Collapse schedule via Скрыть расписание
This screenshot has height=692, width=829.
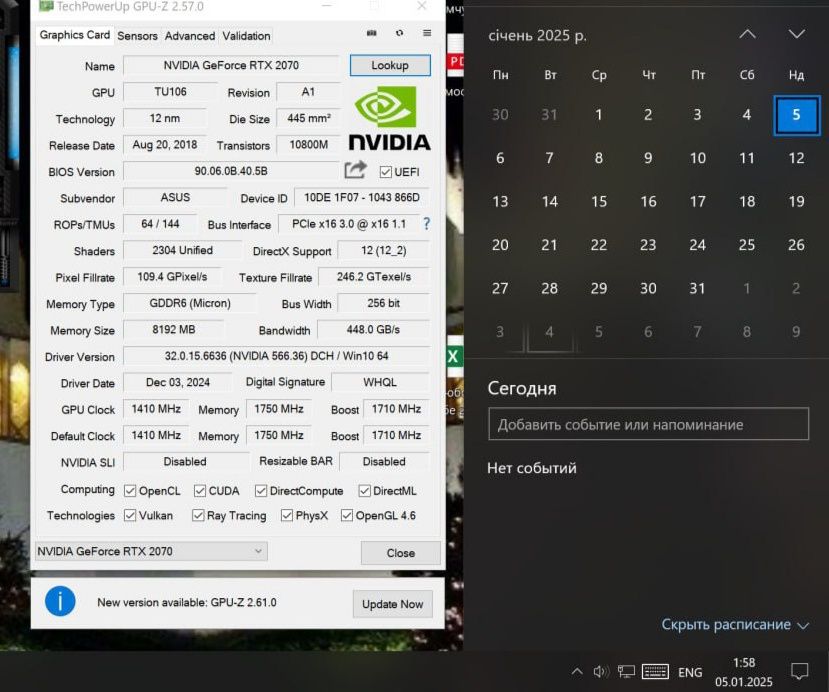735,624
